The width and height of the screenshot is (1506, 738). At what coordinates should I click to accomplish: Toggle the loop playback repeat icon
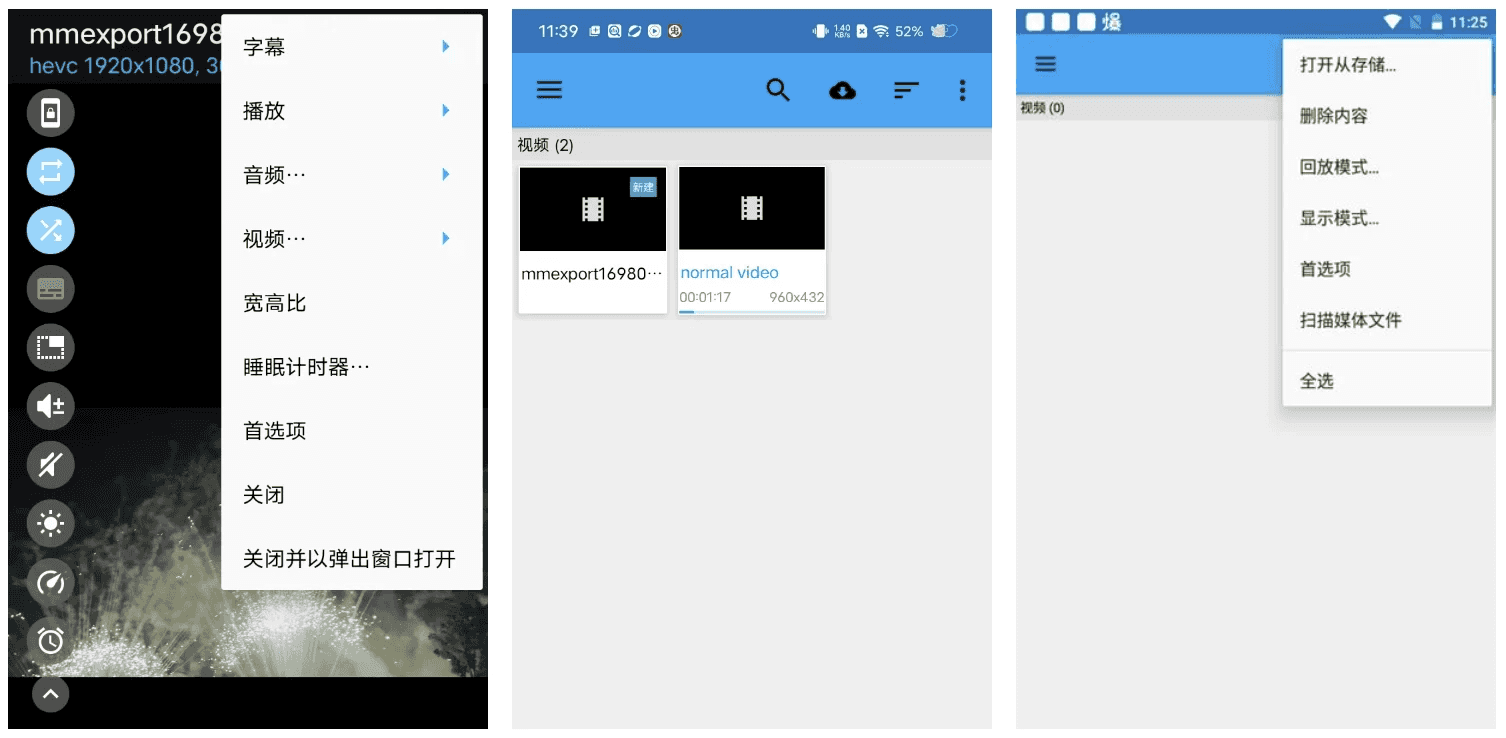pos(50,171)
